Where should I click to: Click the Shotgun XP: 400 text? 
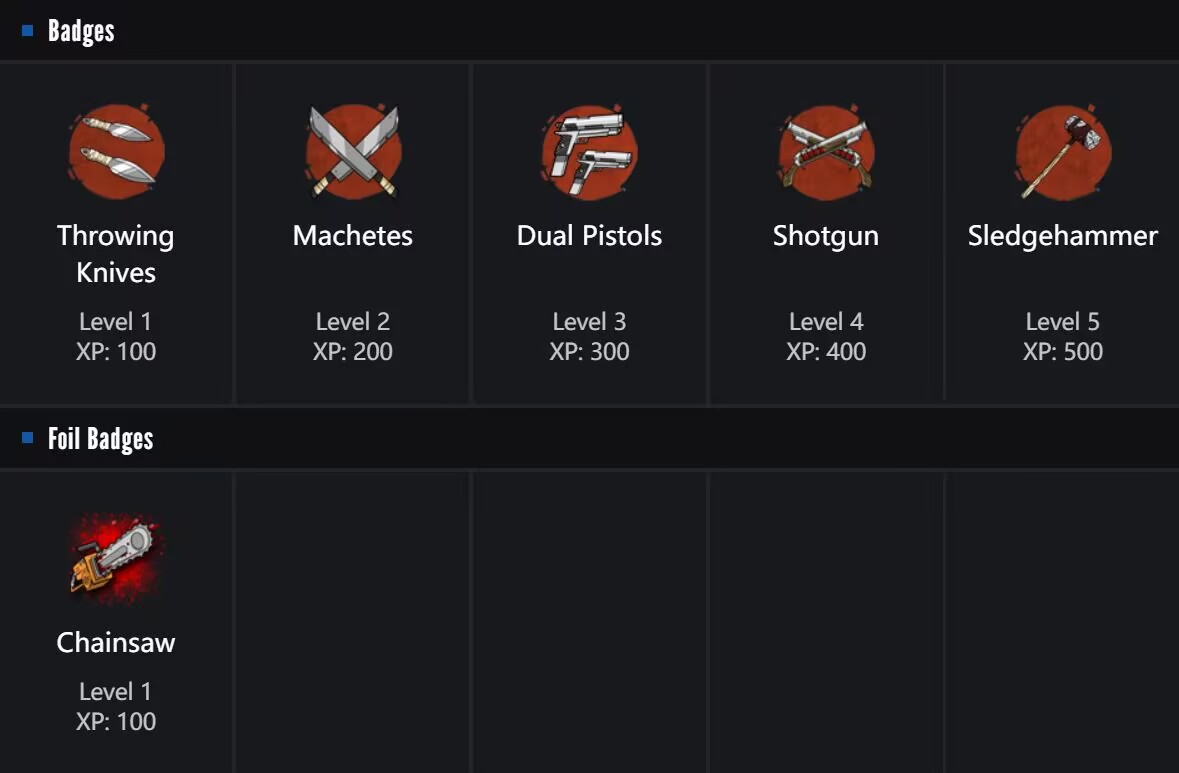click(x=826, y=352)
